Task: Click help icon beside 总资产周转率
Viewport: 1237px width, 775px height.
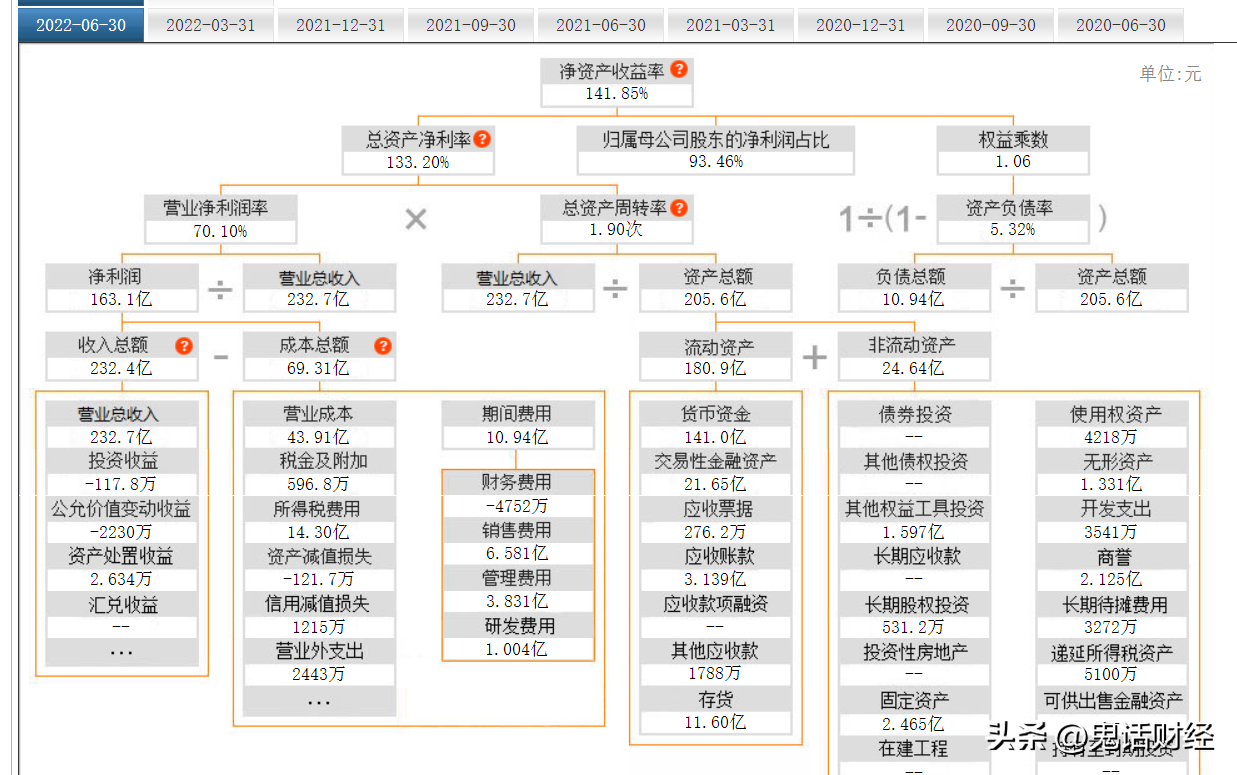Action: pyautogui.click(x=679, y=208)
